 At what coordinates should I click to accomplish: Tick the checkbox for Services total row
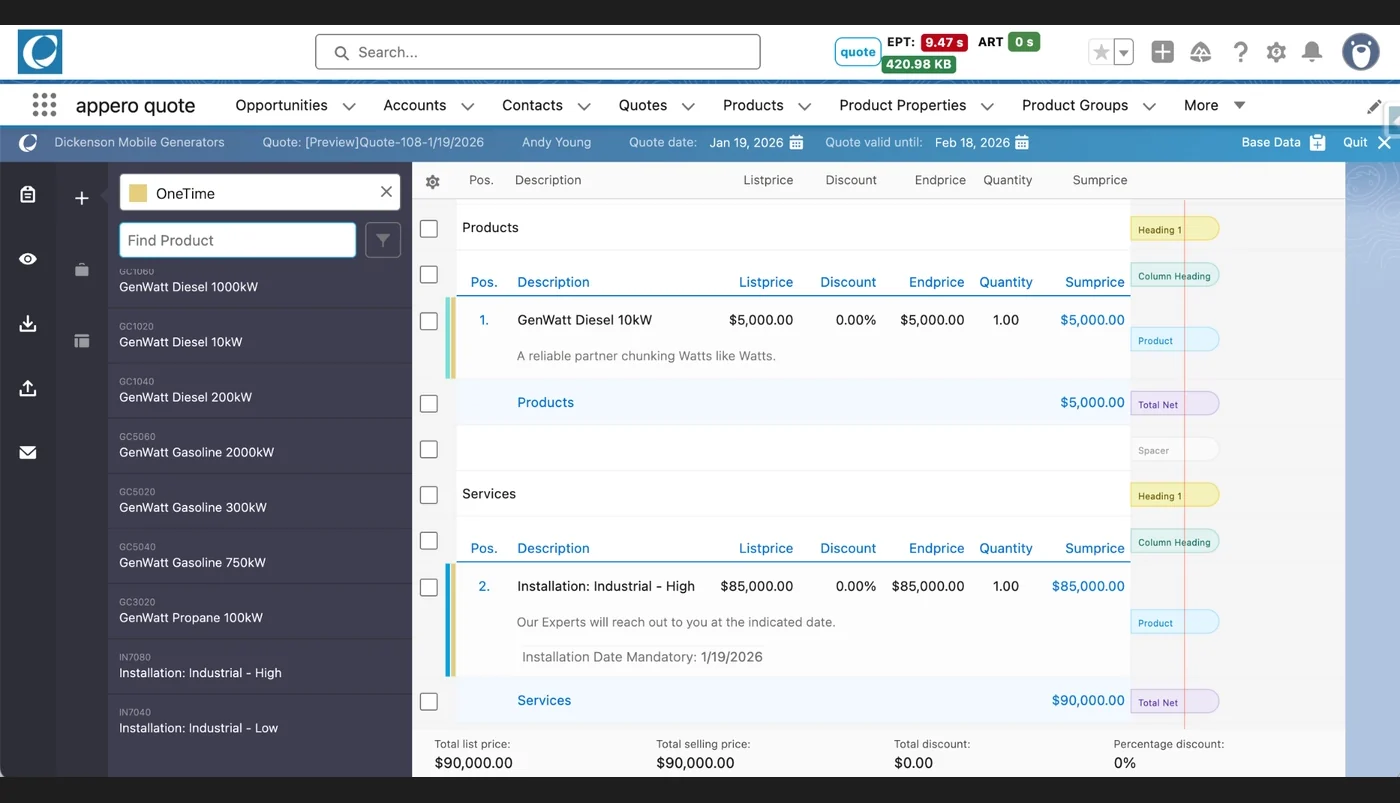(429, 702)
